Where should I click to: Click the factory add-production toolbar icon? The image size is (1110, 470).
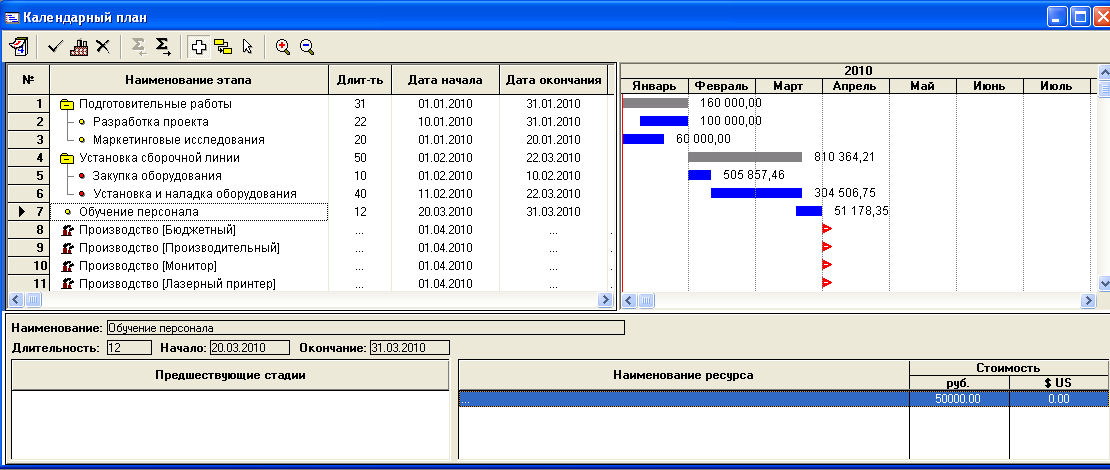point(79,47)
